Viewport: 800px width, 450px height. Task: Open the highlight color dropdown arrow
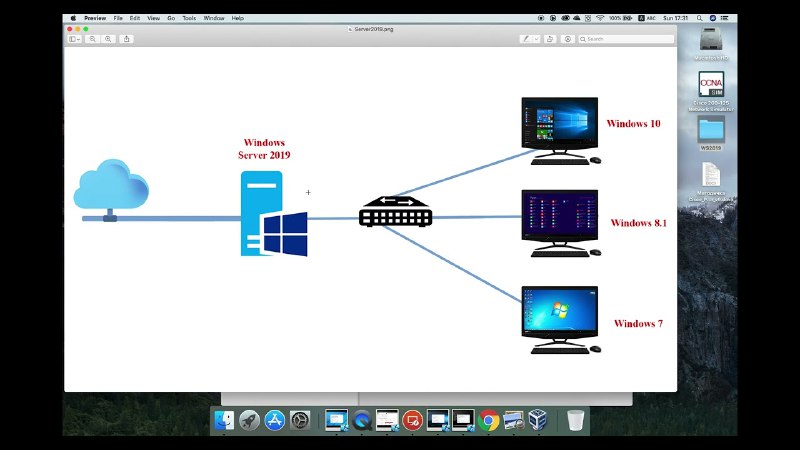click(x=536, y=39)
